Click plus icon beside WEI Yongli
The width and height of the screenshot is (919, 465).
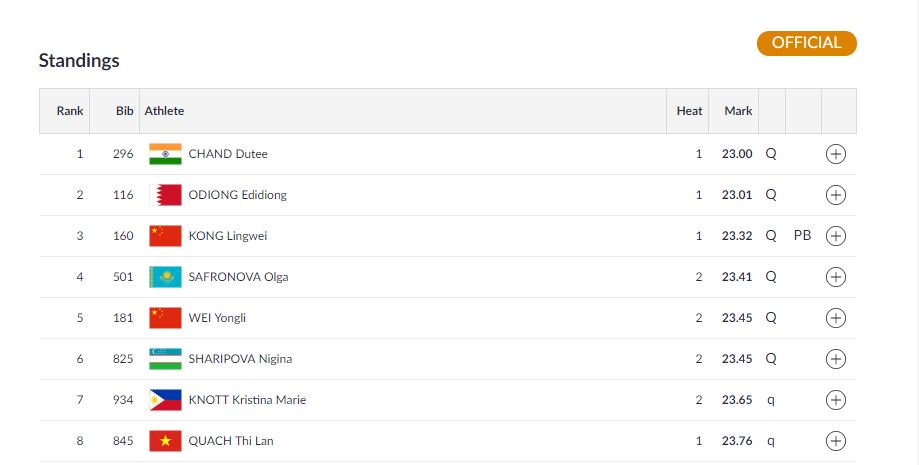836,318
